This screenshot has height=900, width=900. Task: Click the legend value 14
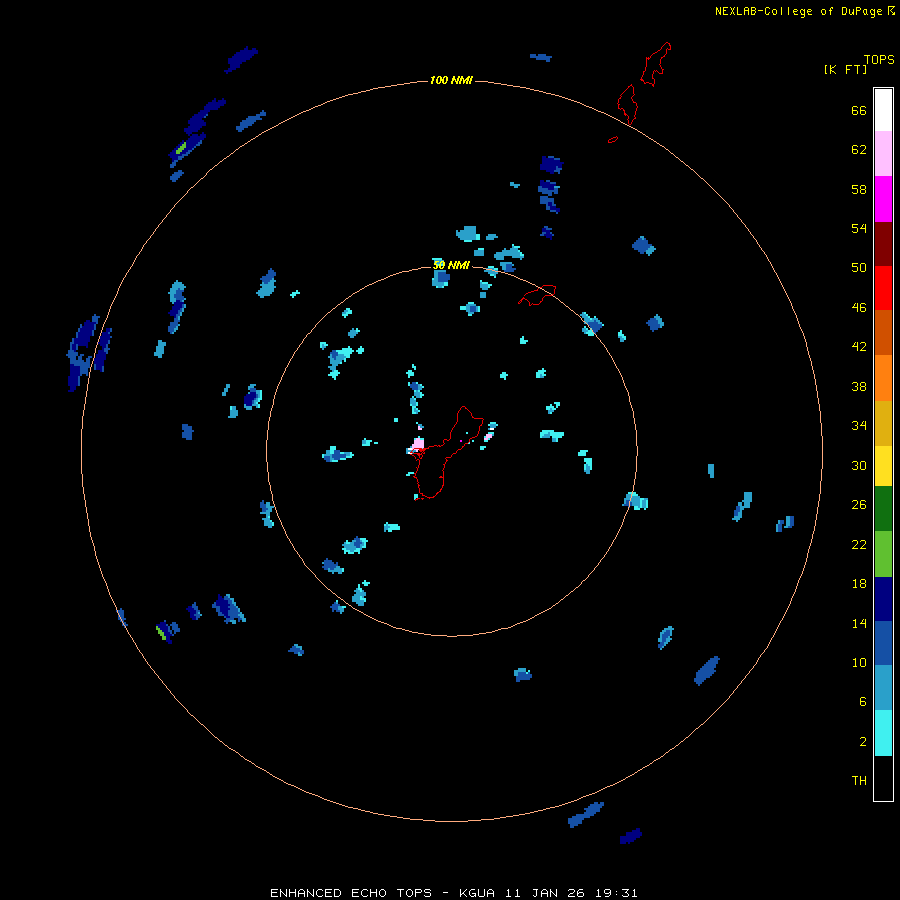(859, 623)
